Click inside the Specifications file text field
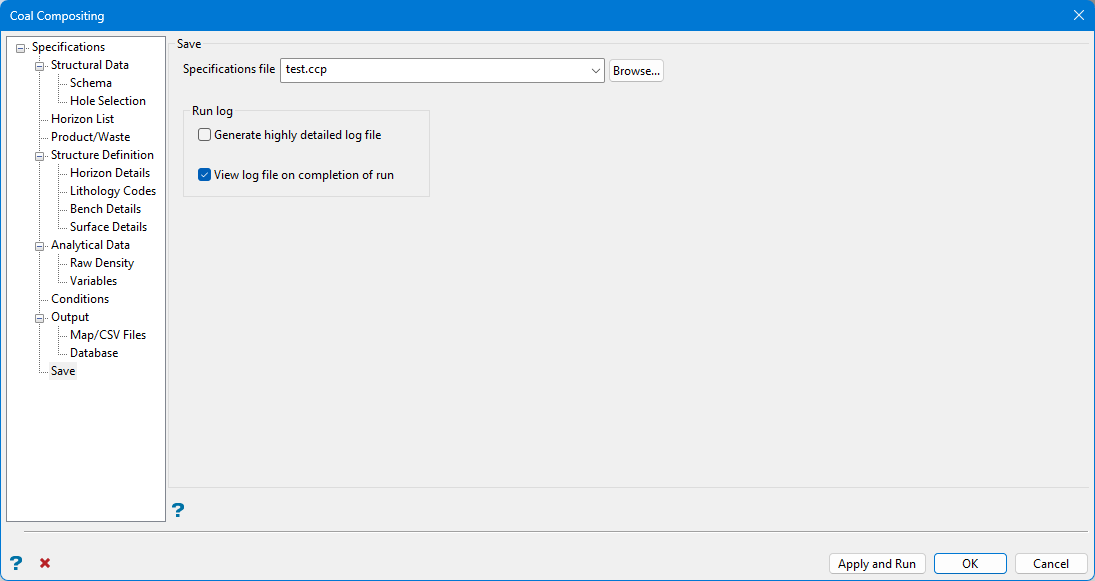This screenshot has height=581, width=1095. point(435,71)
